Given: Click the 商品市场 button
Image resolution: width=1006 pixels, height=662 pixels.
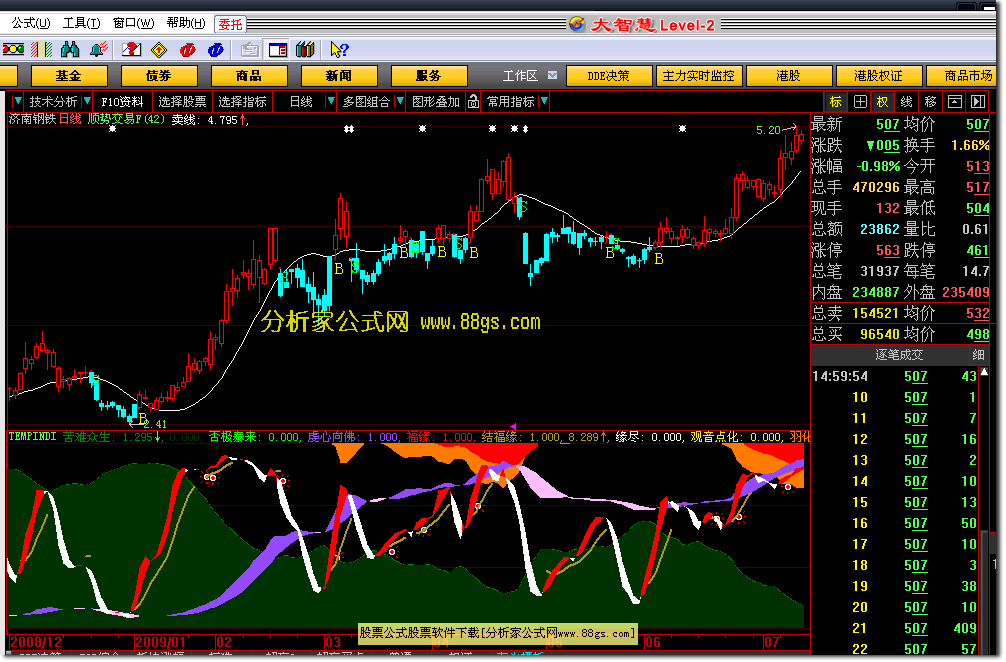Looking at the screenshot, I should [962, 76].
